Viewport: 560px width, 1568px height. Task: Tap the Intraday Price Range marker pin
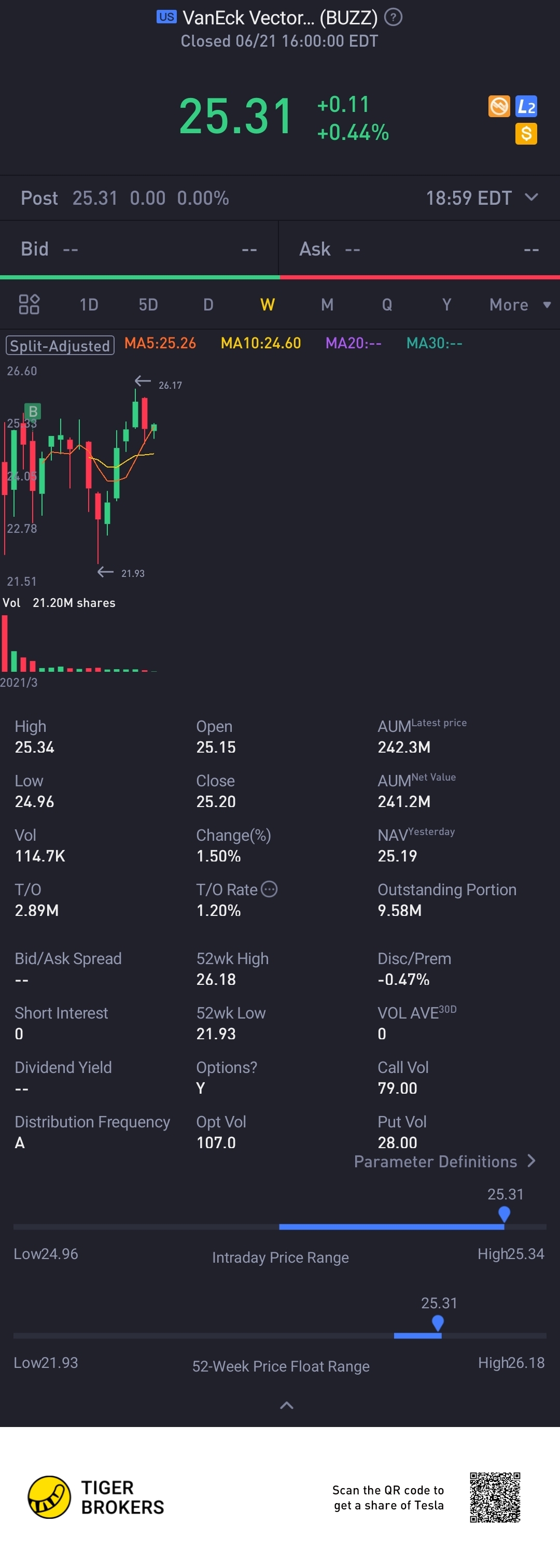tap(504, 1214)
